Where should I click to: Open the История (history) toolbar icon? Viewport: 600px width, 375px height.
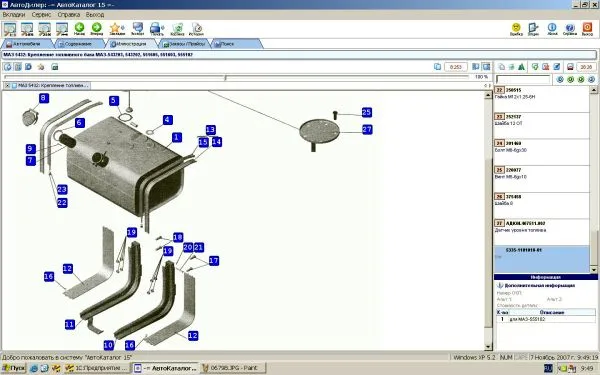coord(196,29)
